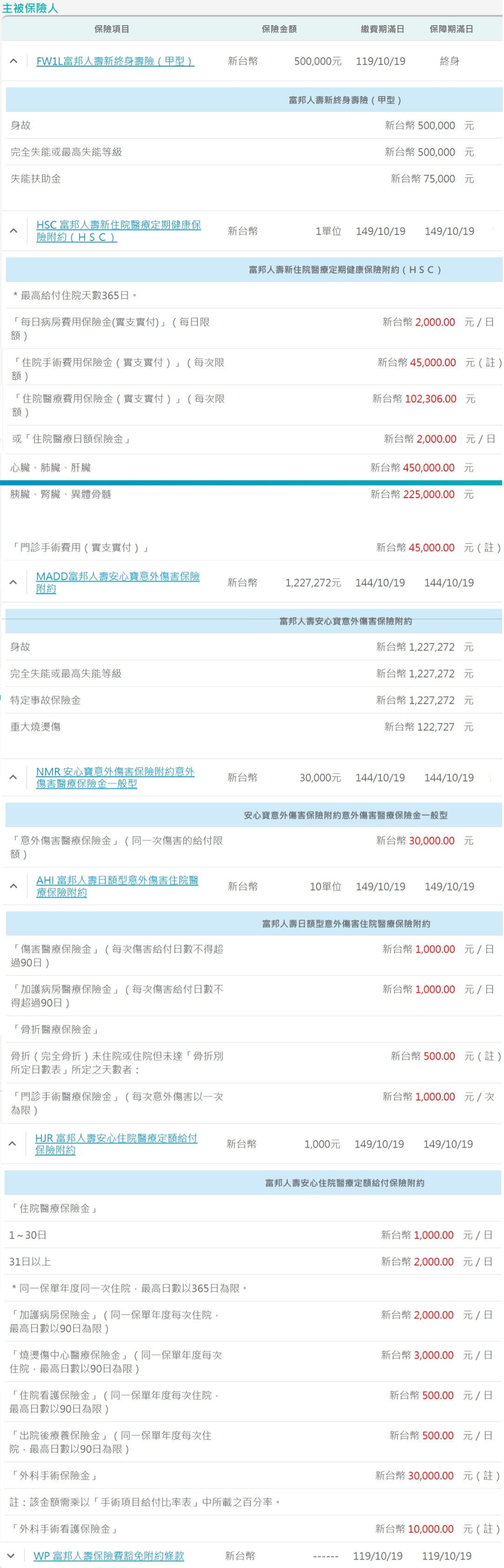The width and height of the screenshot is (504, 1568).
Task: Click the 保障期滿日 column header
Action: [451, 28]
